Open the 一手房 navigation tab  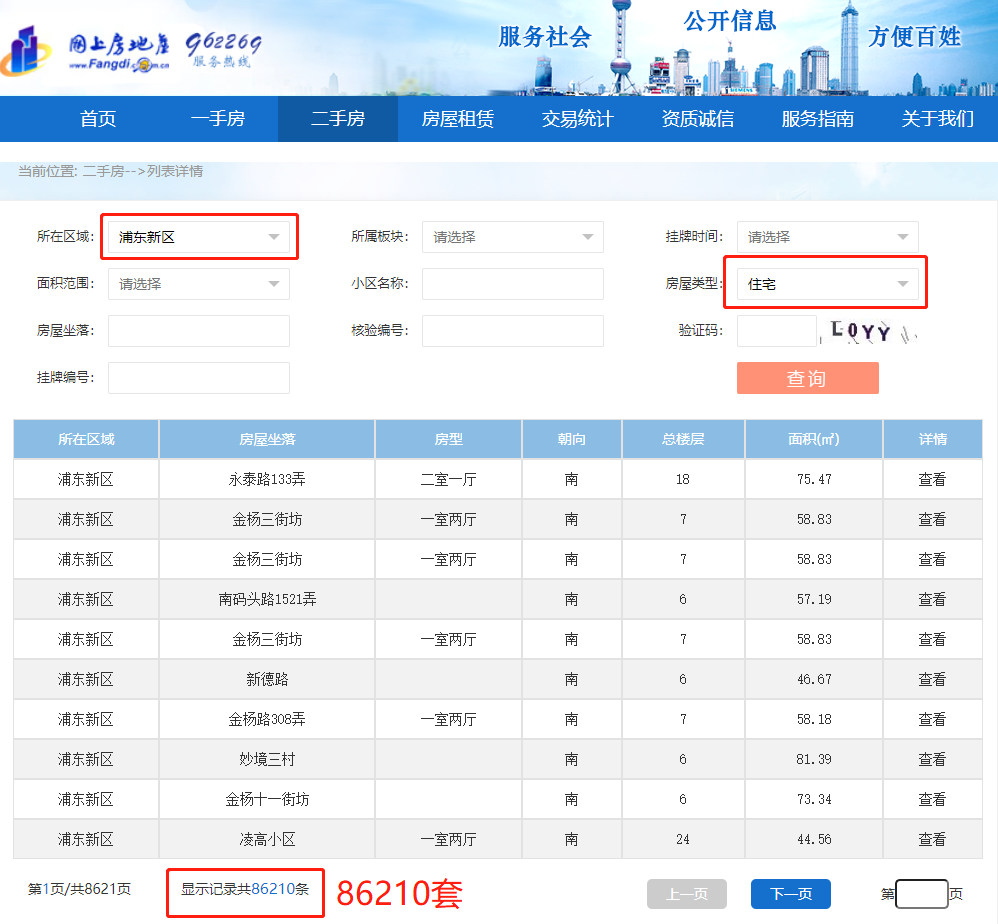[x=218, y=119]
